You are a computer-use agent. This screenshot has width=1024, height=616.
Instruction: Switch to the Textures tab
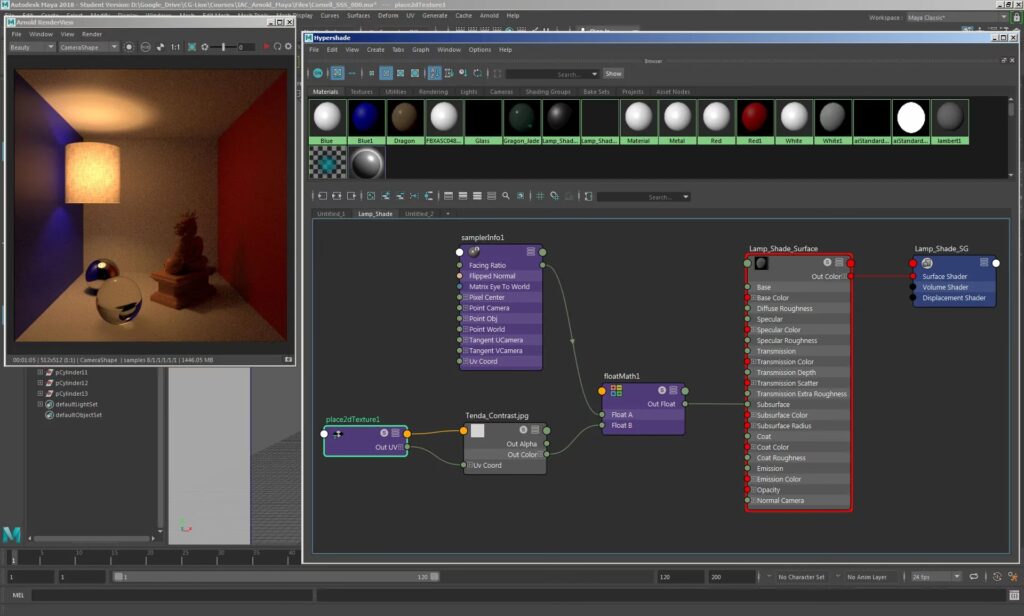(361, 92)
